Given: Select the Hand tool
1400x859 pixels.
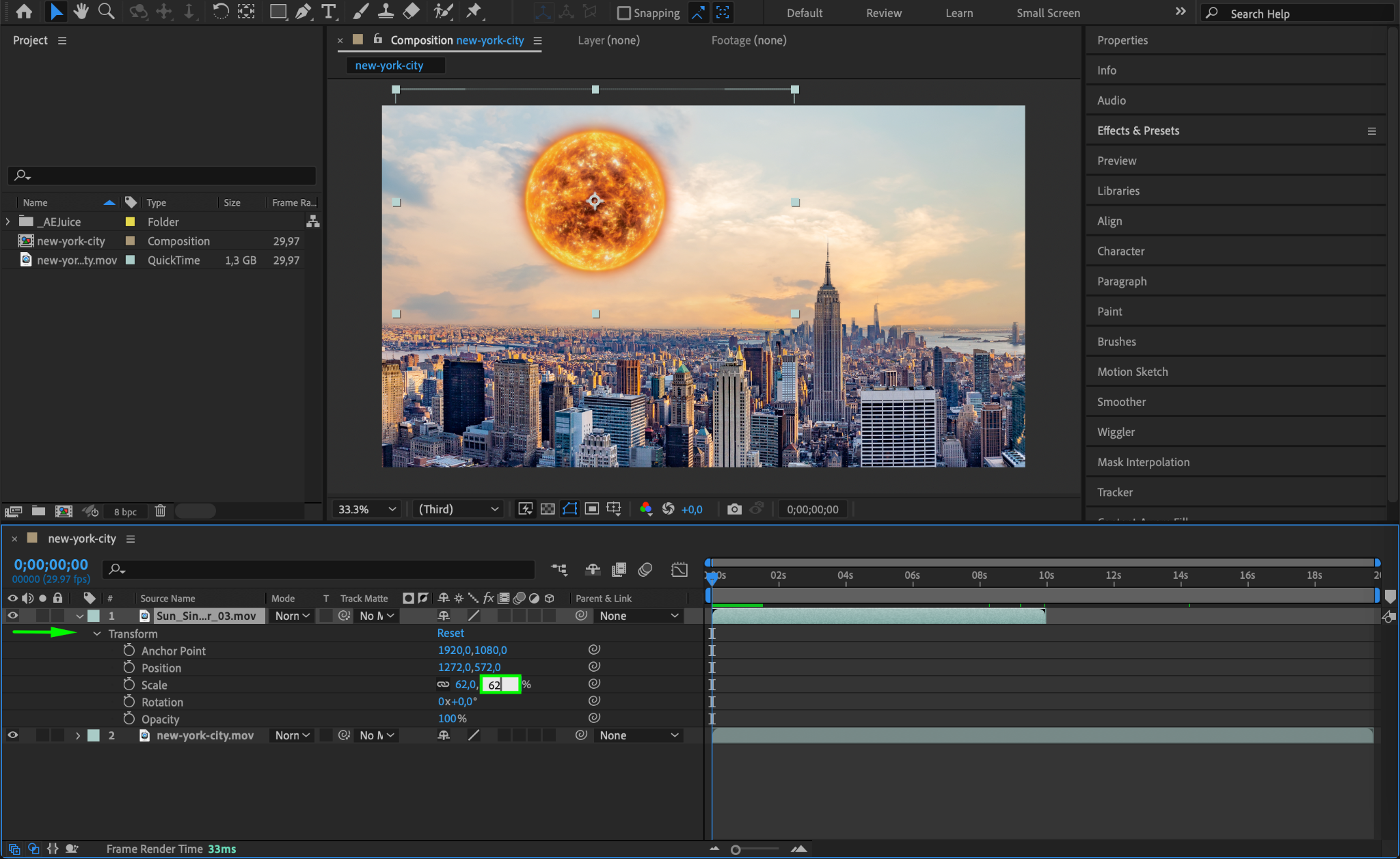Looking at the screenshot, I should coord(81,12).
